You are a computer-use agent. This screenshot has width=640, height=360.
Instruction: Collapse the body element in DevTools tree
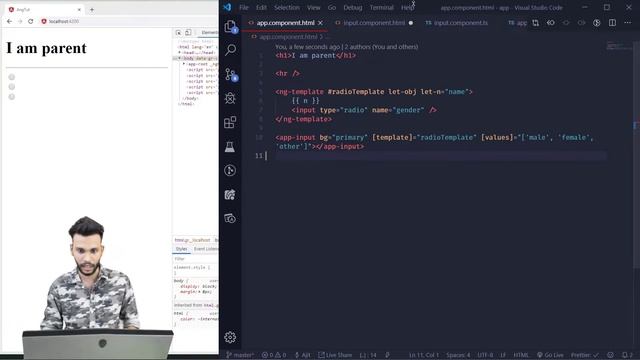179,58
